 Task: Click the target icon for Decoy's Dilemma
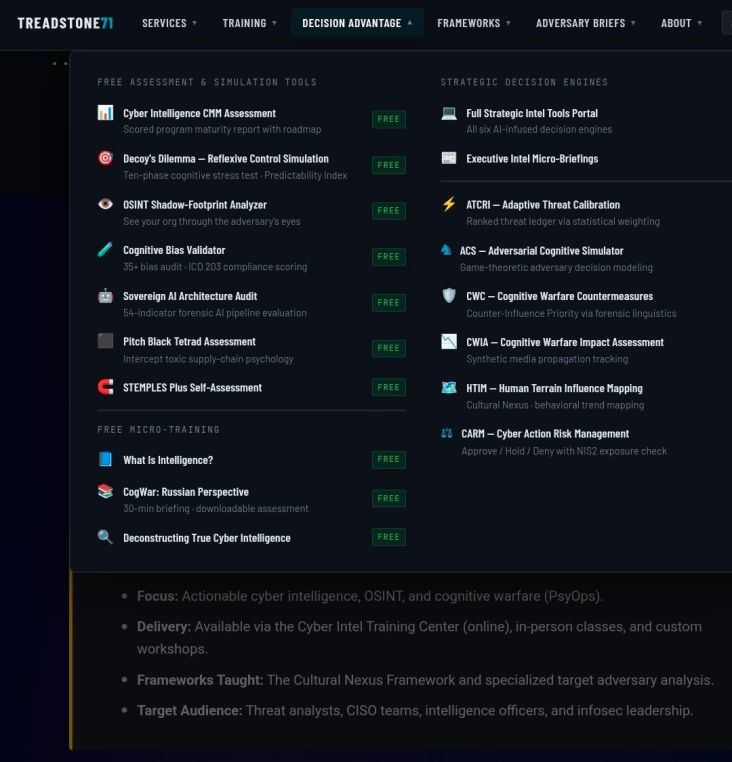tap(105, 158)
